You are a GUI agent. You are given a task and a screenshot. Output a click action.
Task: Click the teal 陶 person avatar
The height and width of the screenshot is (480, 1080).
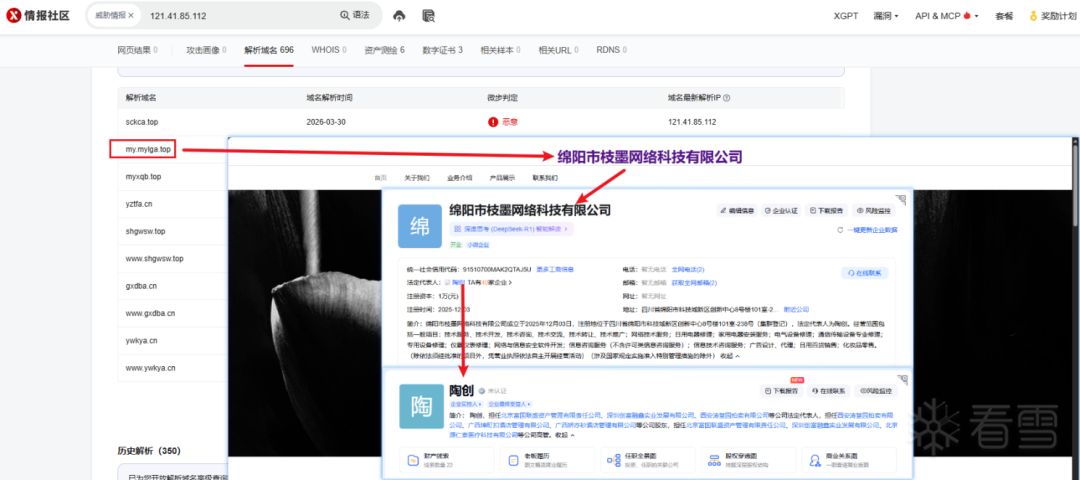point(420,407)
